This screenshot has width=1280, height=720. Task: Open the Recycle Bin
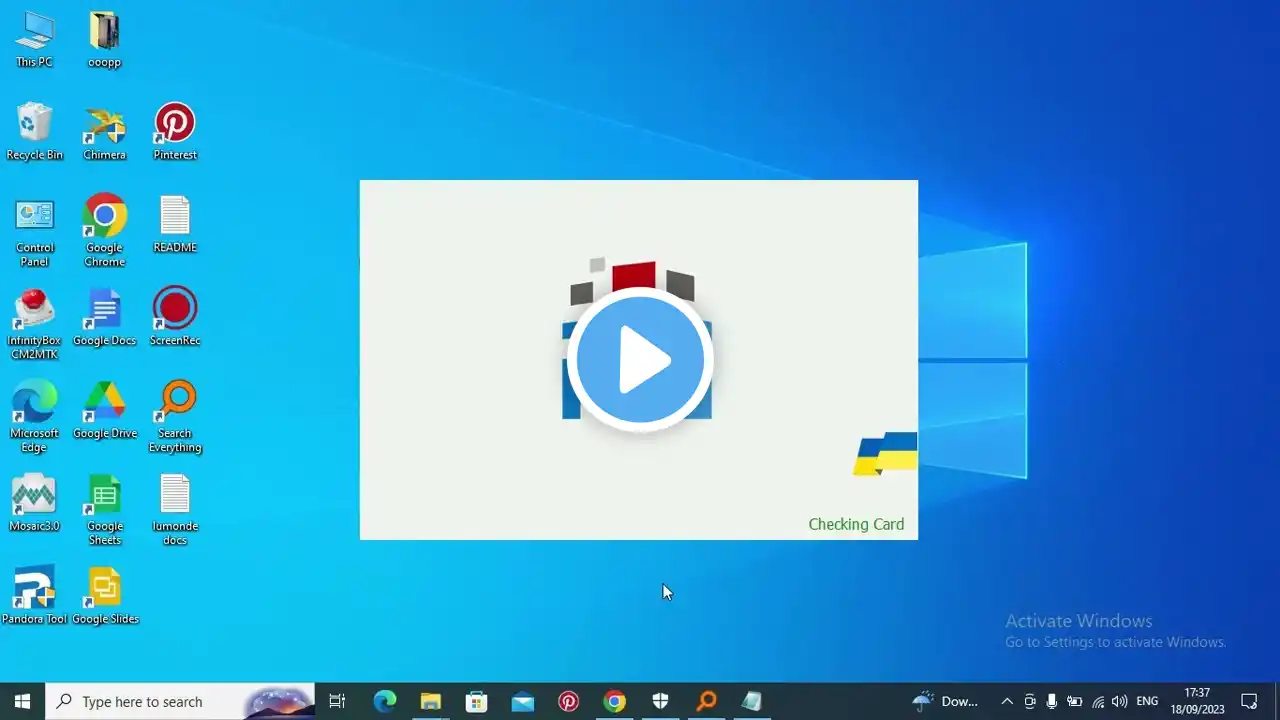tap(34, 132)
